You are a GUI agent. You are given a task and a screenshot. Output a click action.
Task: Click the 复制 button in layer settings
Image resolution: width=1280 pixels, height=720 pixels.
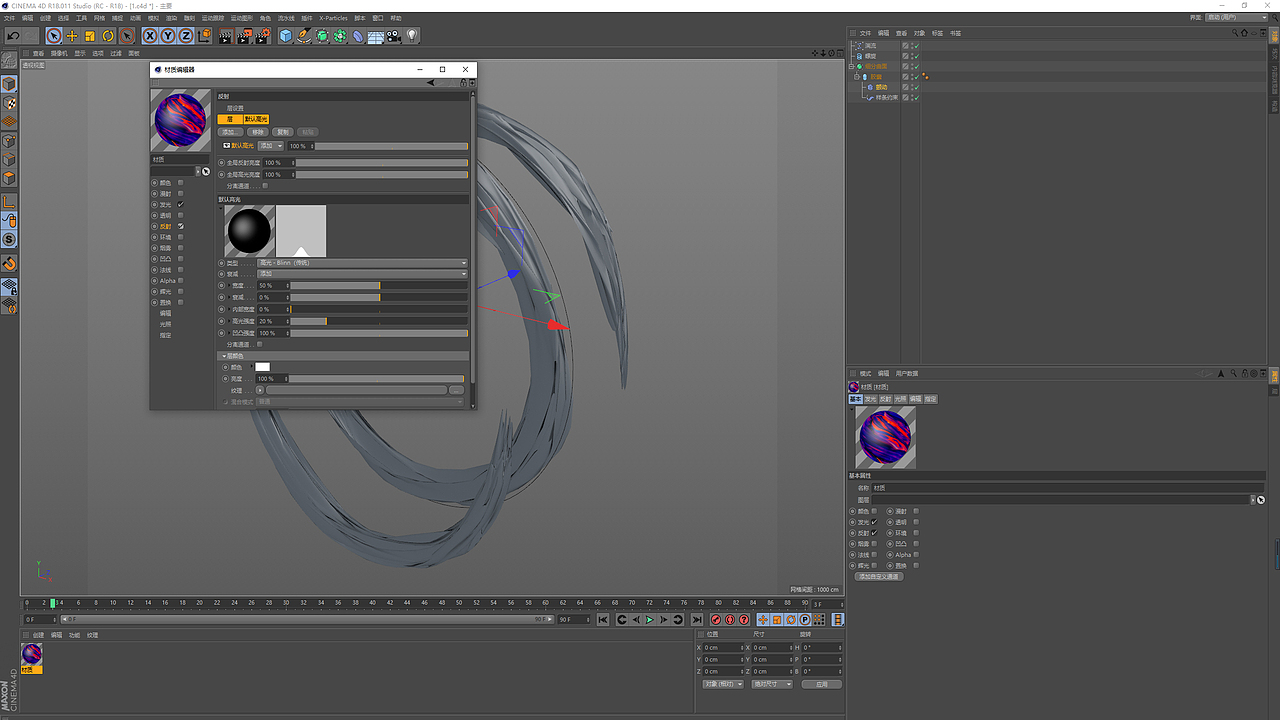[283, 132]
